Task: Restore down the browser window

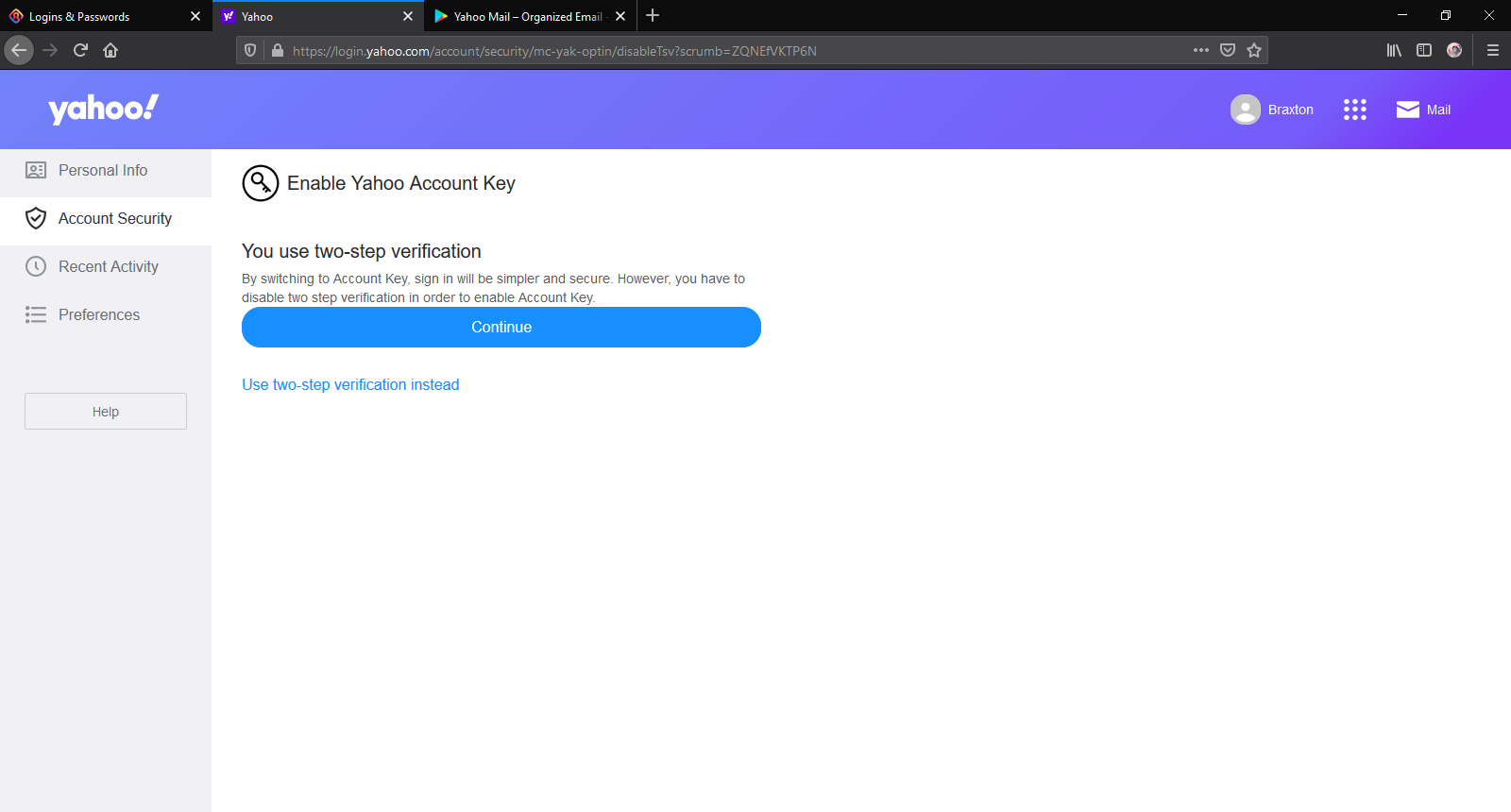Action: pyautogui.click(x=1446, y=15)
